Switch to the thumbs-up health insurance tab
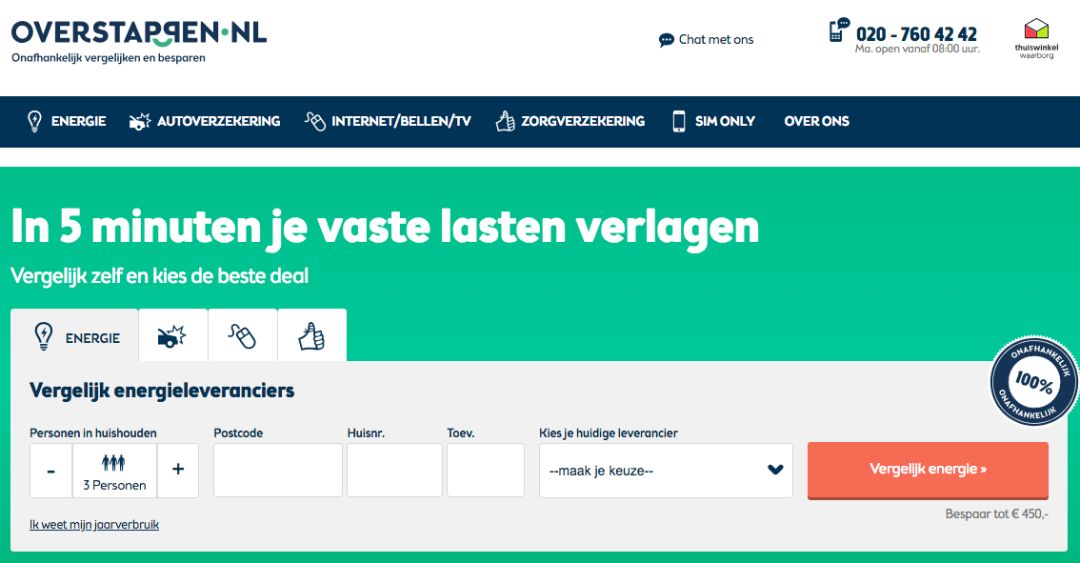This screenshot has height=563, width=1080. (x=312, y=336)
